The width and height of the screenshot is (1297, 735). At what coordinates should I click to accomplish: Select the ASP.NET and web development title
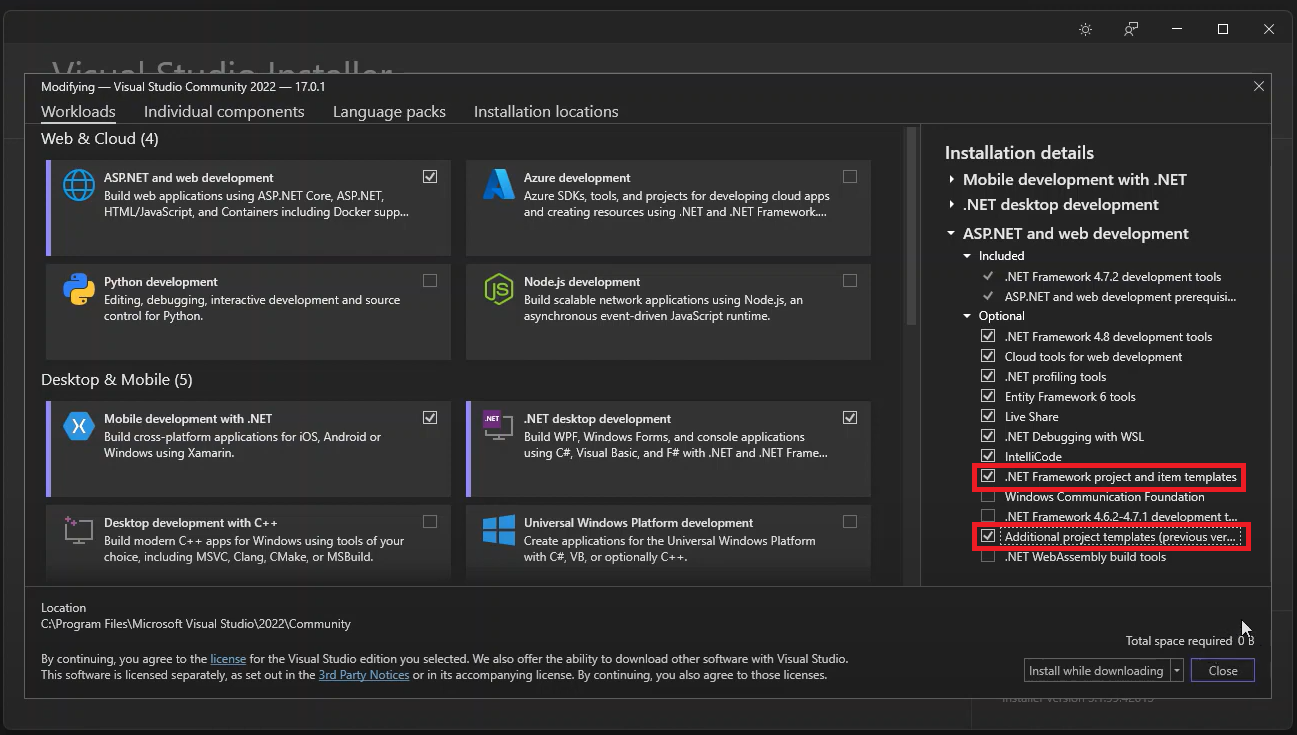pos(189,178)
